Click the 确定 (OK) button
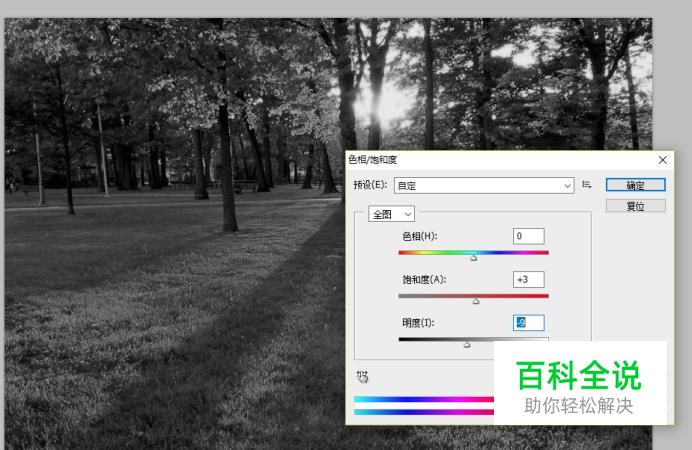Image resolution: width=692 pixels, height=450 pixels. coord(636,185)
